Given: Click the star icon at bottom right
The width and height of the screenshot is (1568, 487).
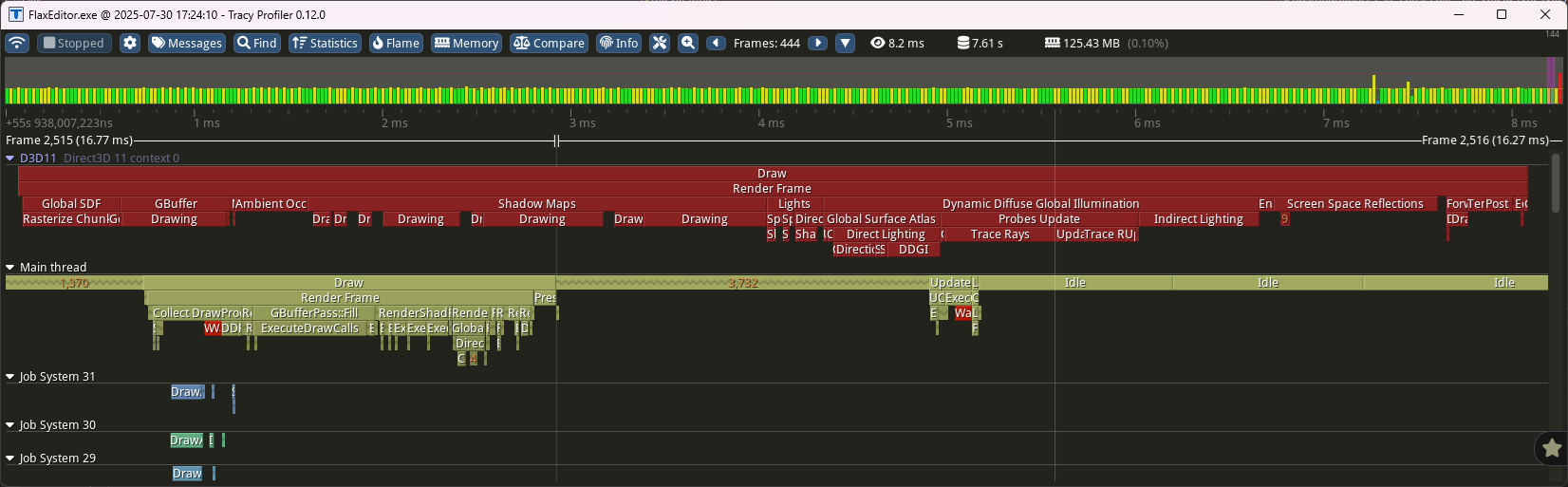Looking at the screenshot, I should coord(1552,448).
